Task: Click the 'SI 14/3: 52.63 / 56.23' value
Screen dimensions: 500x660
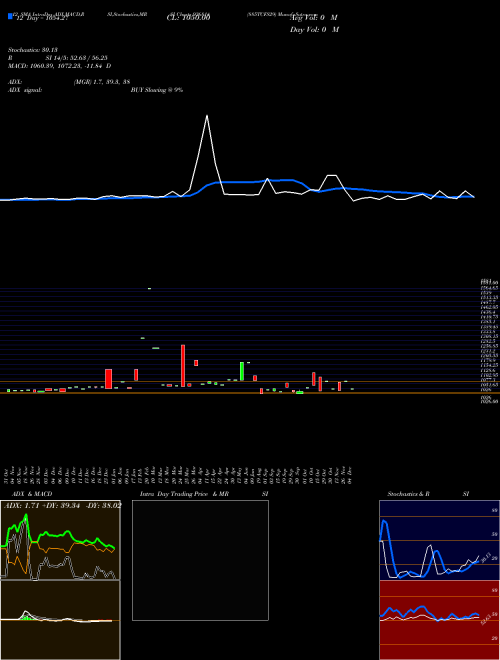Action: click(x=76, y=58)
